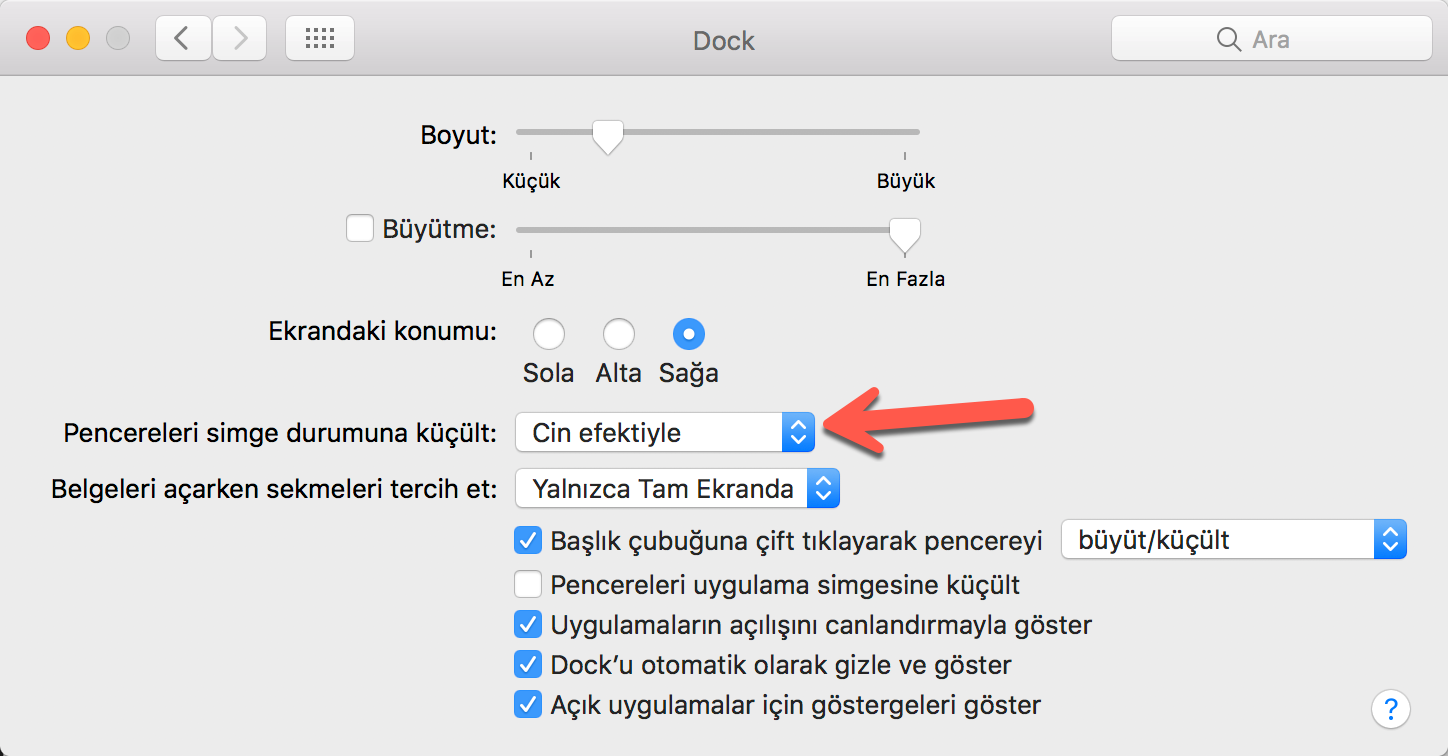Image resolution: width=1448 pixels, height=756 pixels.
Task: Go back with the left chevron button
Action: click(x=182, y=39)
